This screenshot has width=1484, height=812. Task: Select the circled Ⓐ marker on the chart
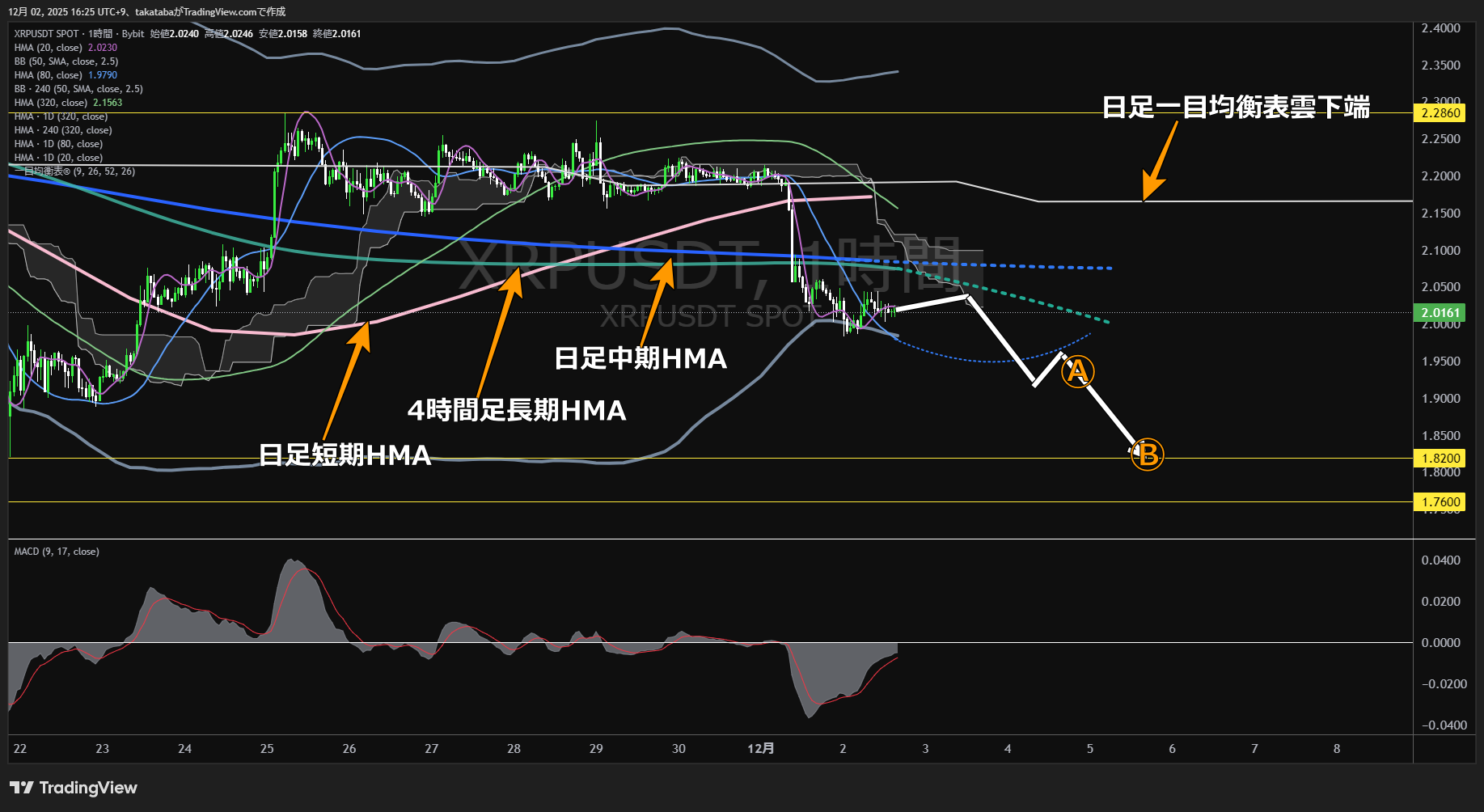(1077, 371)
